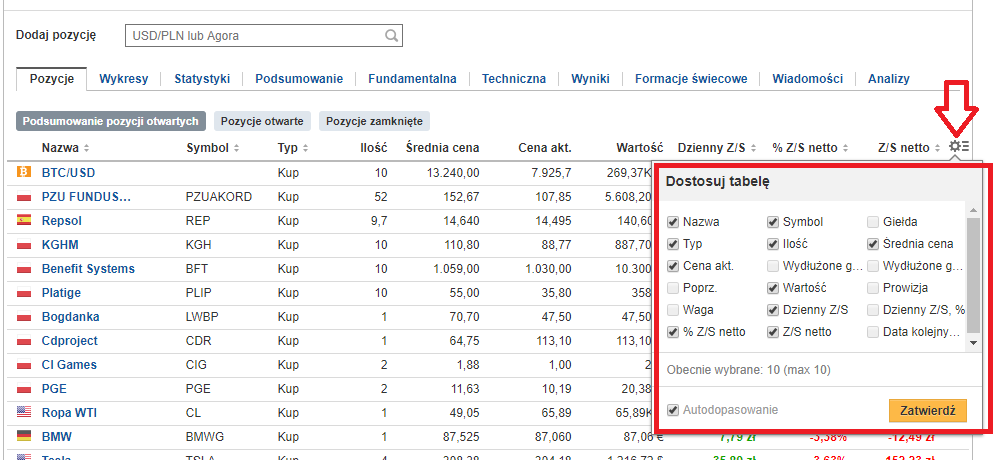
Task: Open the Formacje świecowe tab
Action: click(x=691, y=79)
